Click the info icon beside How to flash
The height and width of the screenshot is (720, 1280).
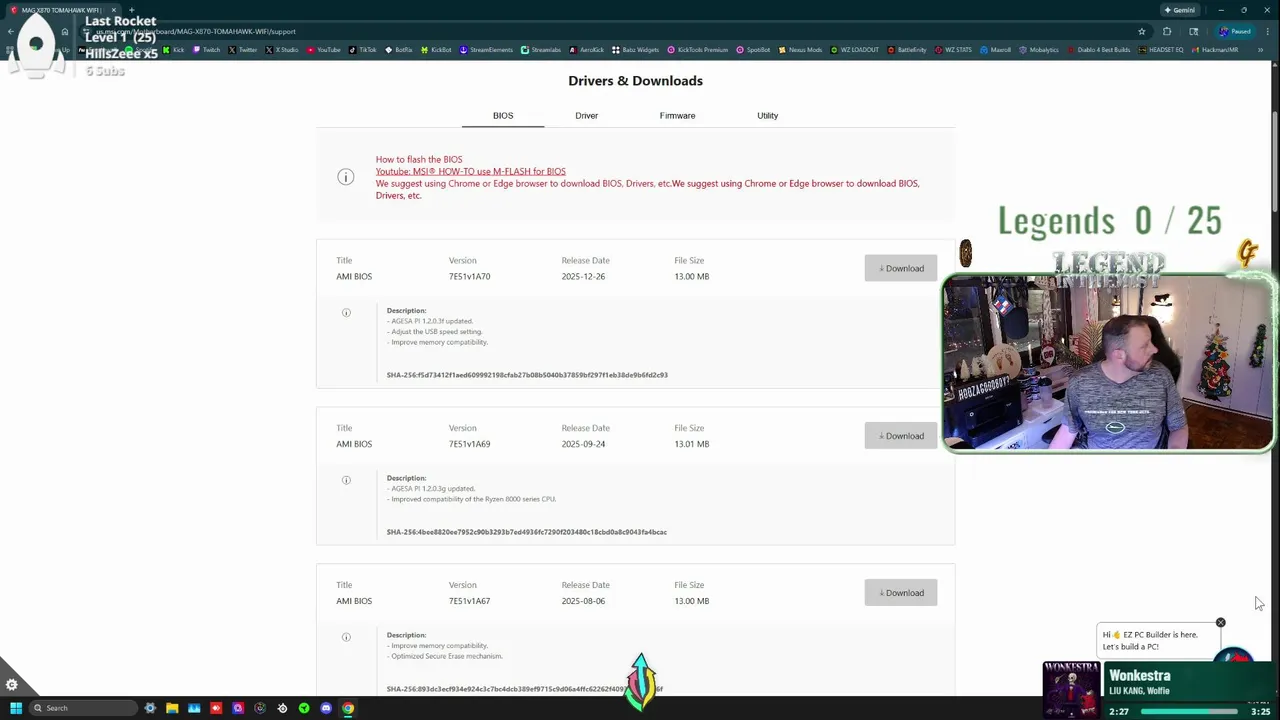pyautogui.click(x=346, y=177)
